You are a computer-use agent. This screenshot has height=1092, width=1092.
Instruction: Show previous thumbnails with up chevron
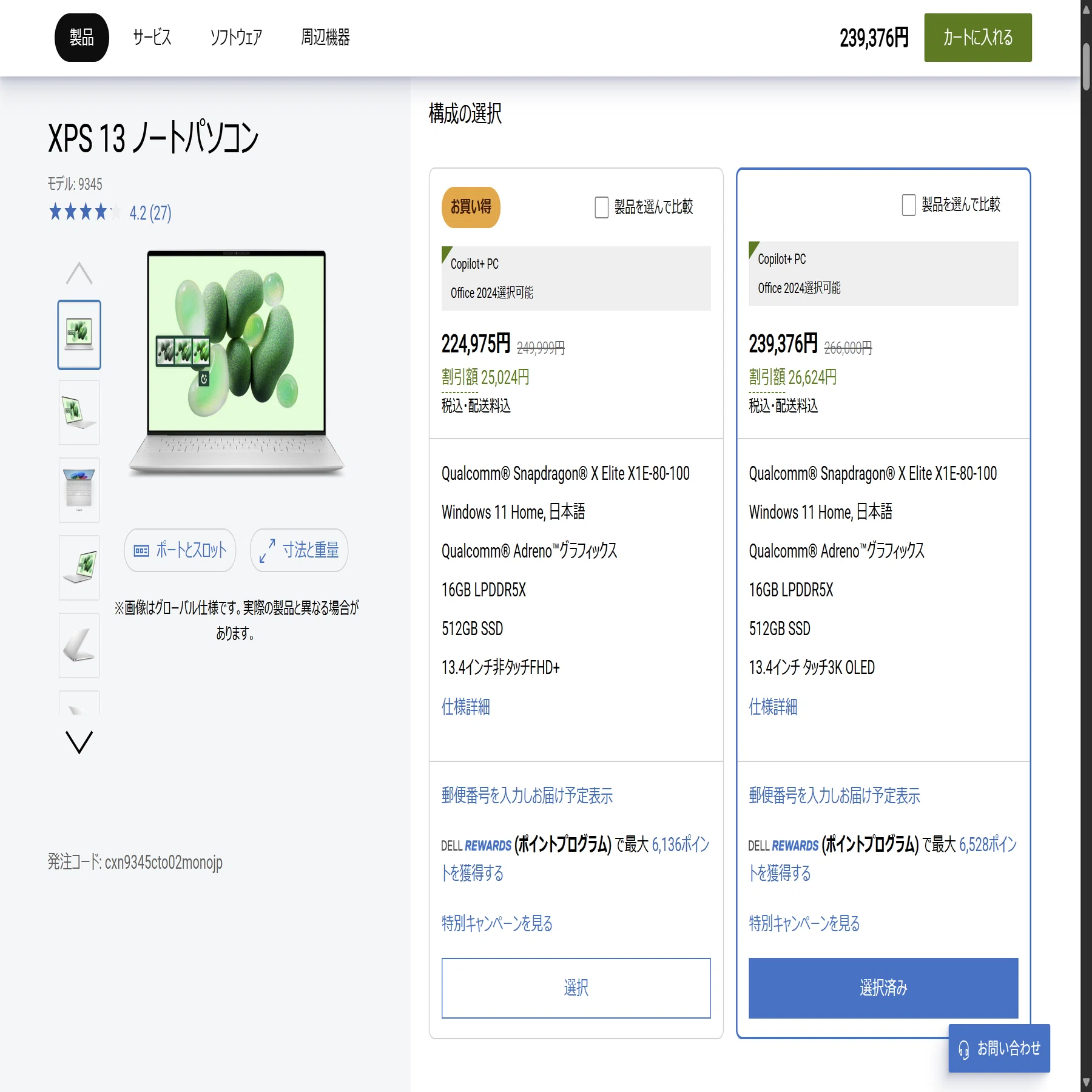pos(79,273)
